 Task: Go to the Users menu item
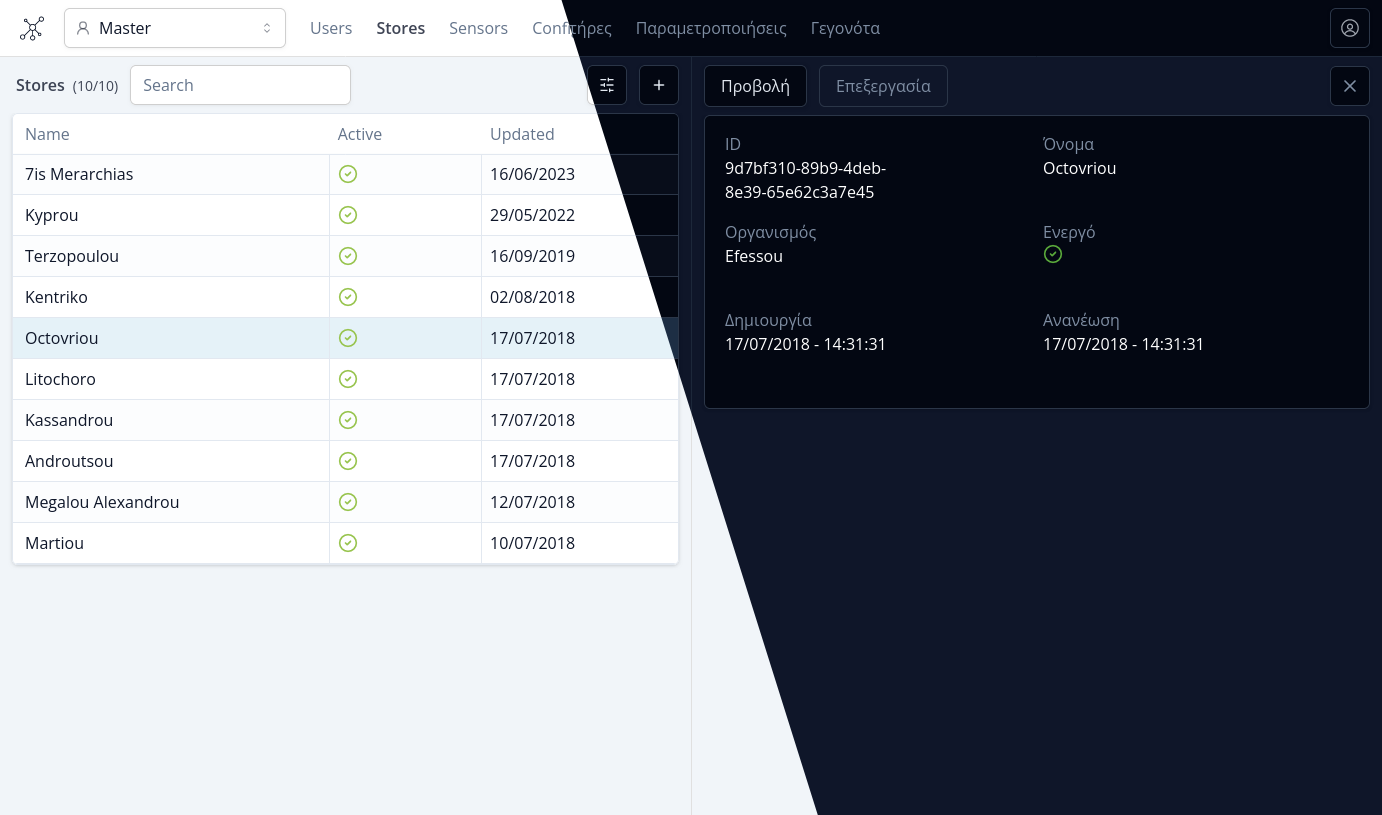(330, 28)
